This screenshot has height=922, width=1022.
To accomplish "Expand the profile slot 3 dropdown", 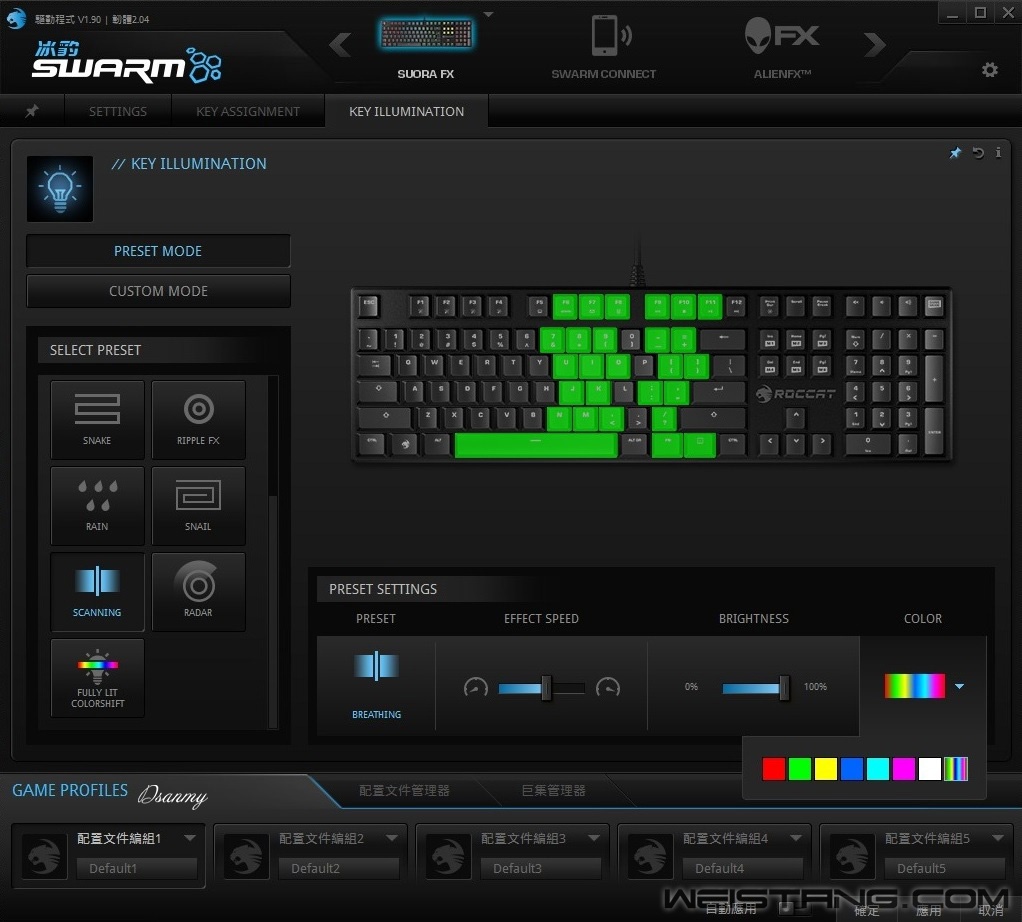I will point(594,838).
